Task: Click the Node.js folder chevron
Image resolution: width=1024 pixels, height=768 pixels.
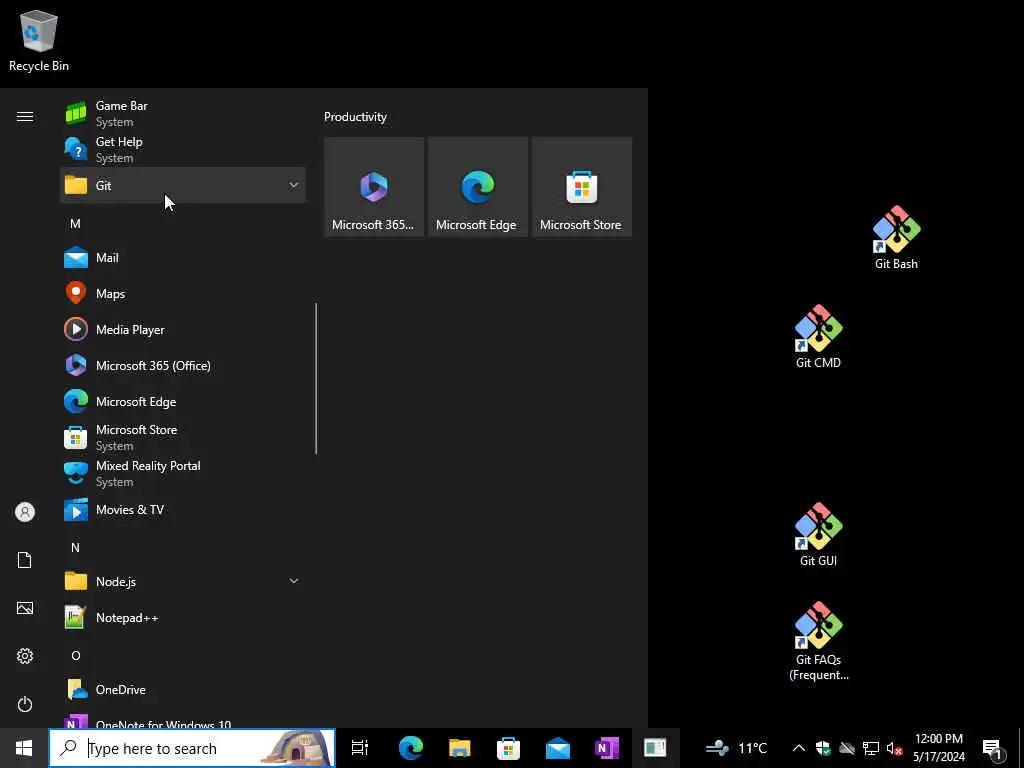Action: tap(294, 581)
